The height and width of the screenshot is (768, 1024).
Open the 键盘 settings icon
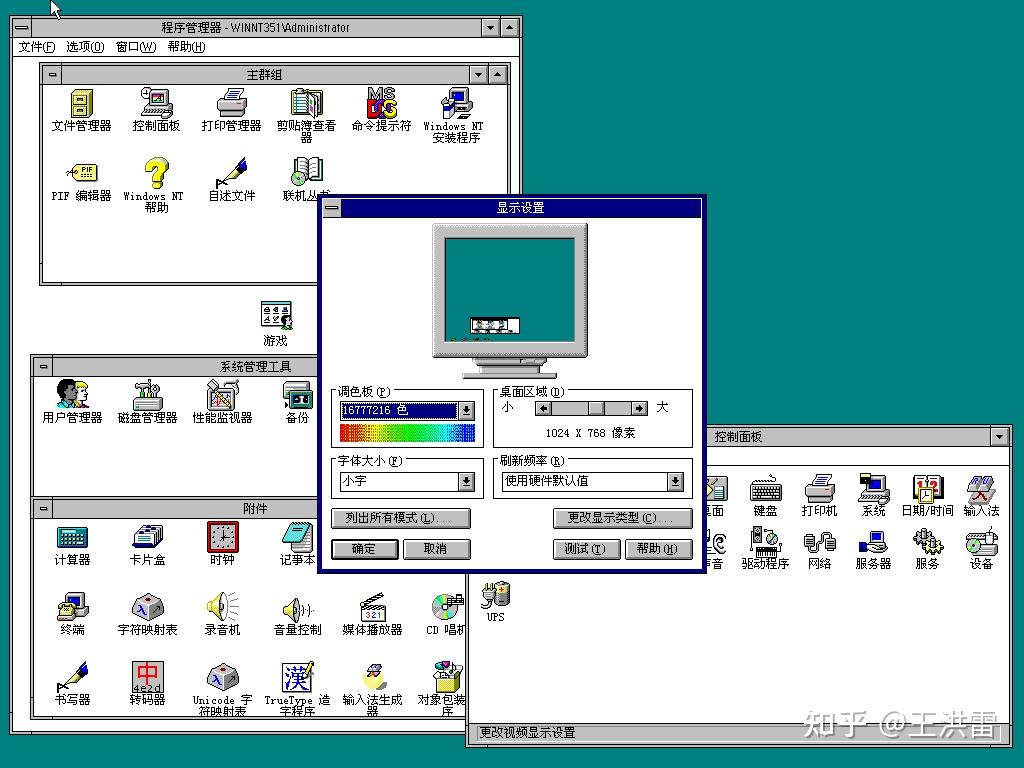(x=765, y=489)
